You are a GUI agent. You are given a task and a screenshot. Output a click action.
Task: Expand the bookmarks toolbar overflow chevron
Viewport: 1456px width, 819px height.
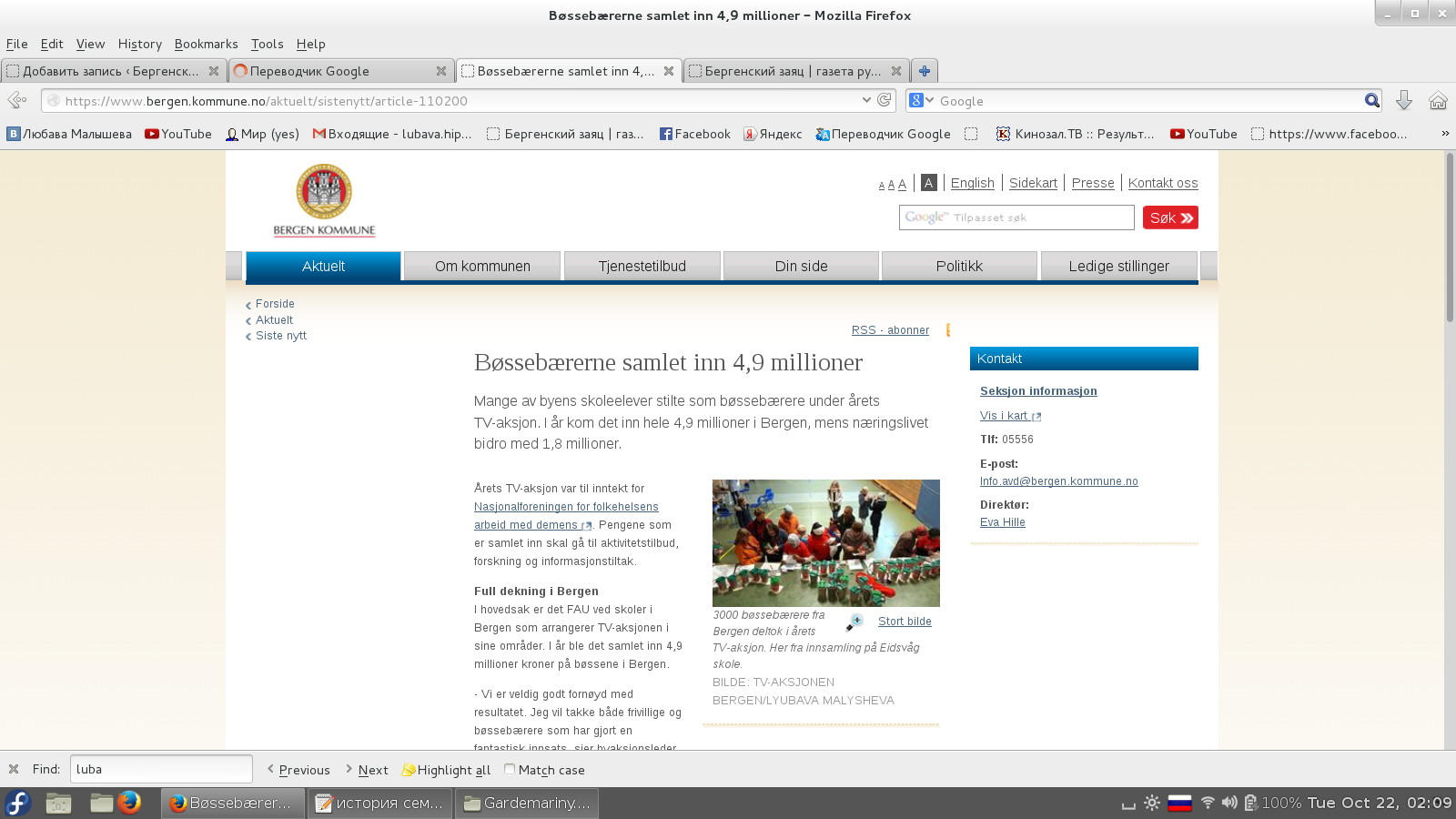(x=1444, y=134)
